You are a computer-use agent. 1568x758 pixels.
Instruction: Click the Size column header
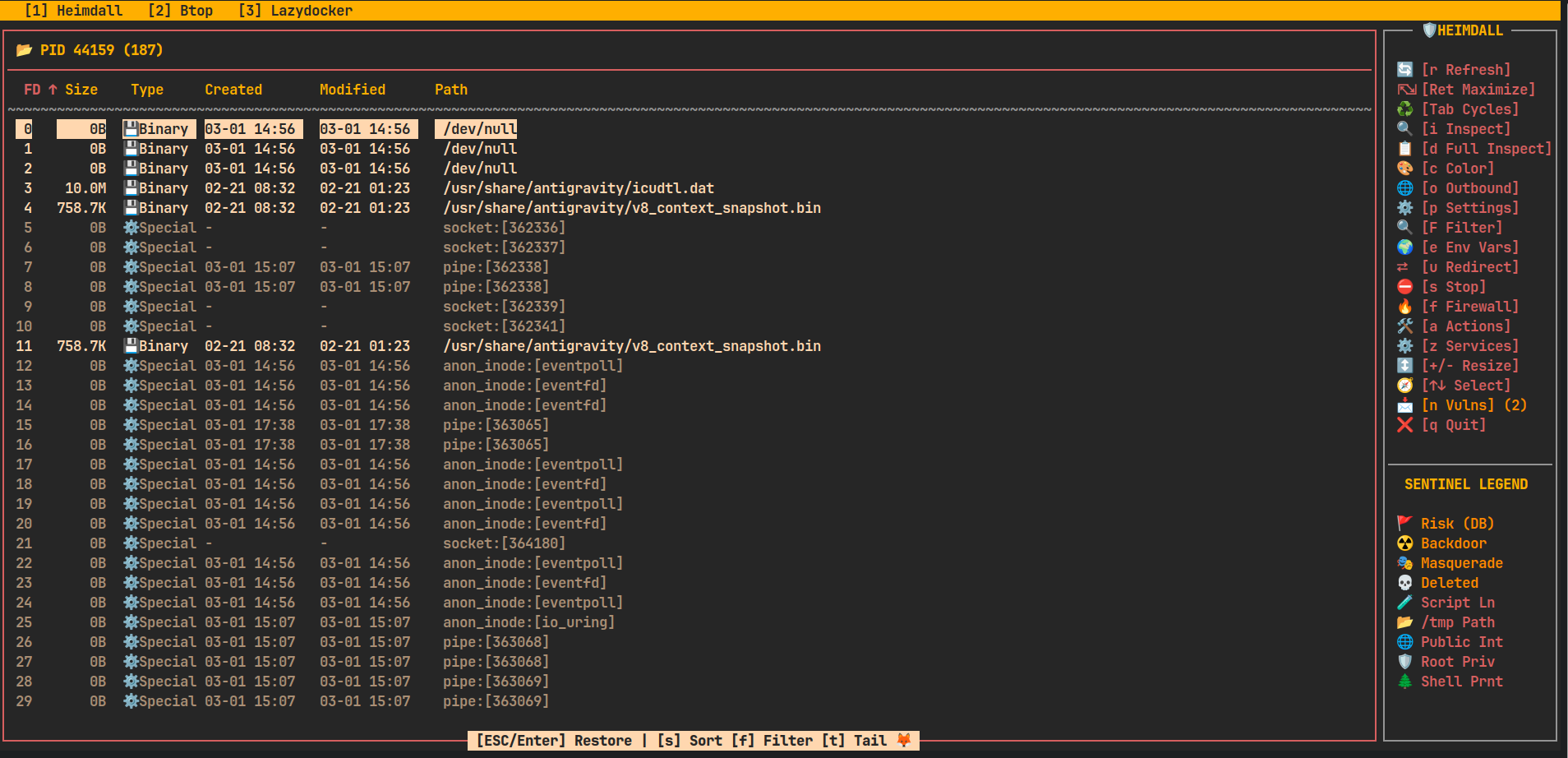click(81, 90)
